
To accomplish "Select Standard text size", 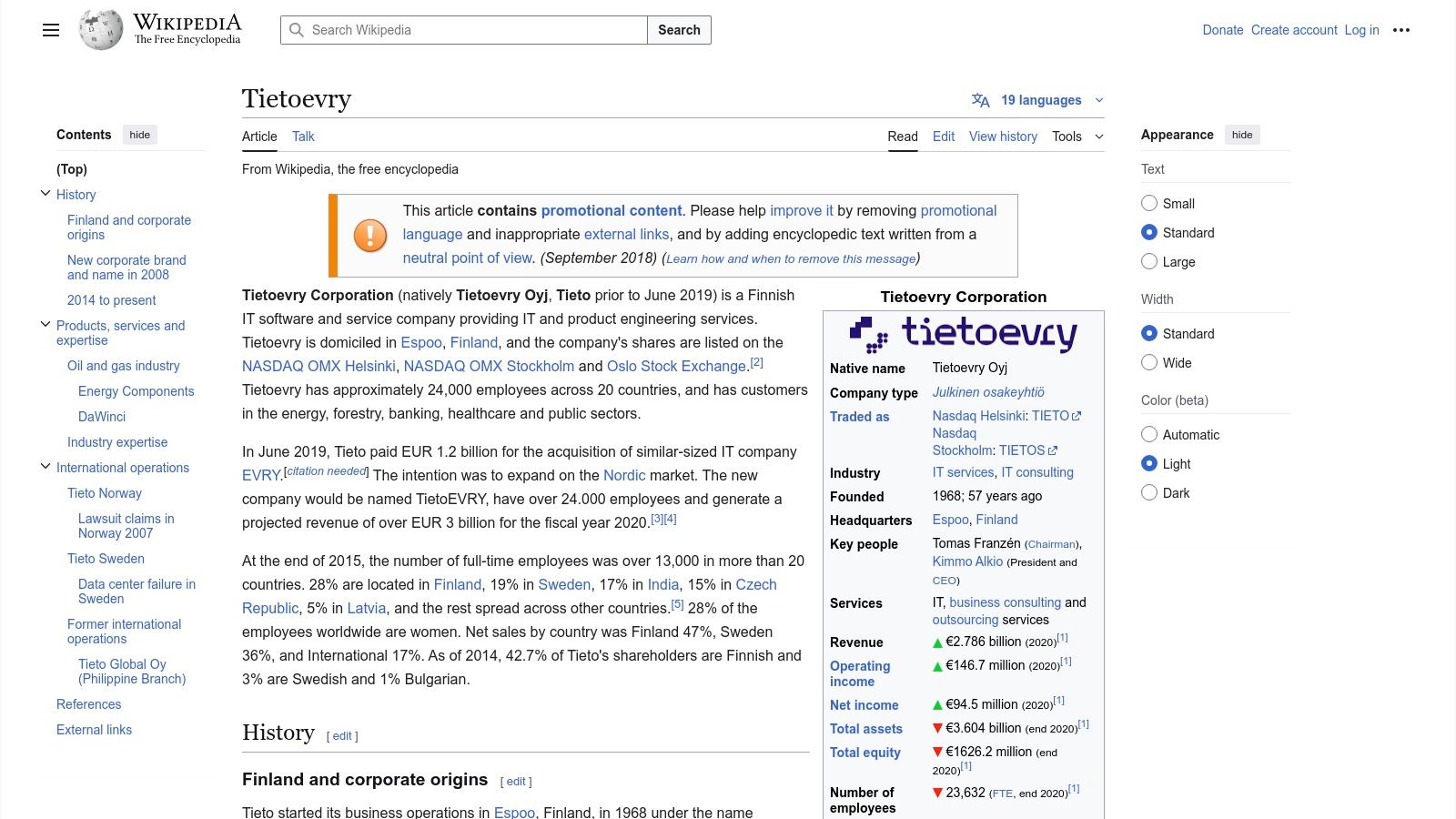I will 1149,232.
